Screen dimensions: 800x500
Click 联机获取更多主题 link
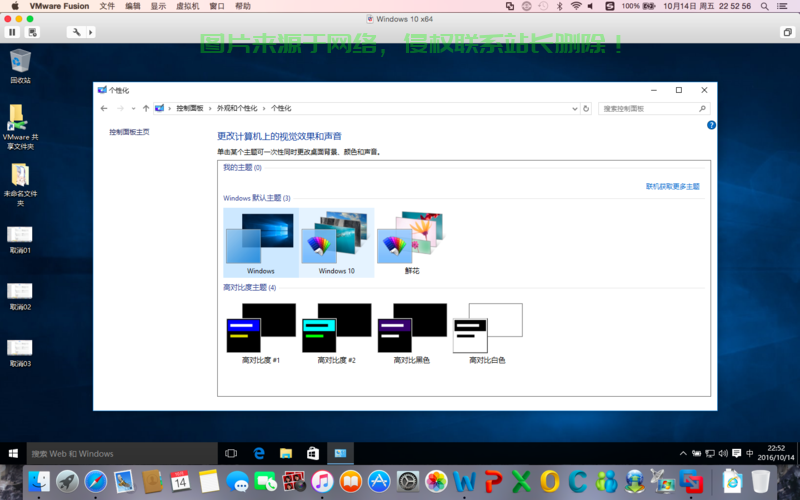click(x=672, y=186)
